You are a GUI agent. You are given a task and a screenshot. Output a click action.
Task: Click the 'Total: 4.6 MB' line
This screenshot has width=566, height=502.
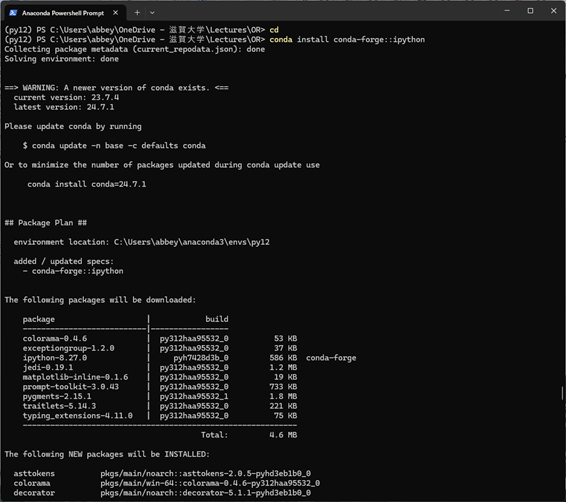click(249, 435)
